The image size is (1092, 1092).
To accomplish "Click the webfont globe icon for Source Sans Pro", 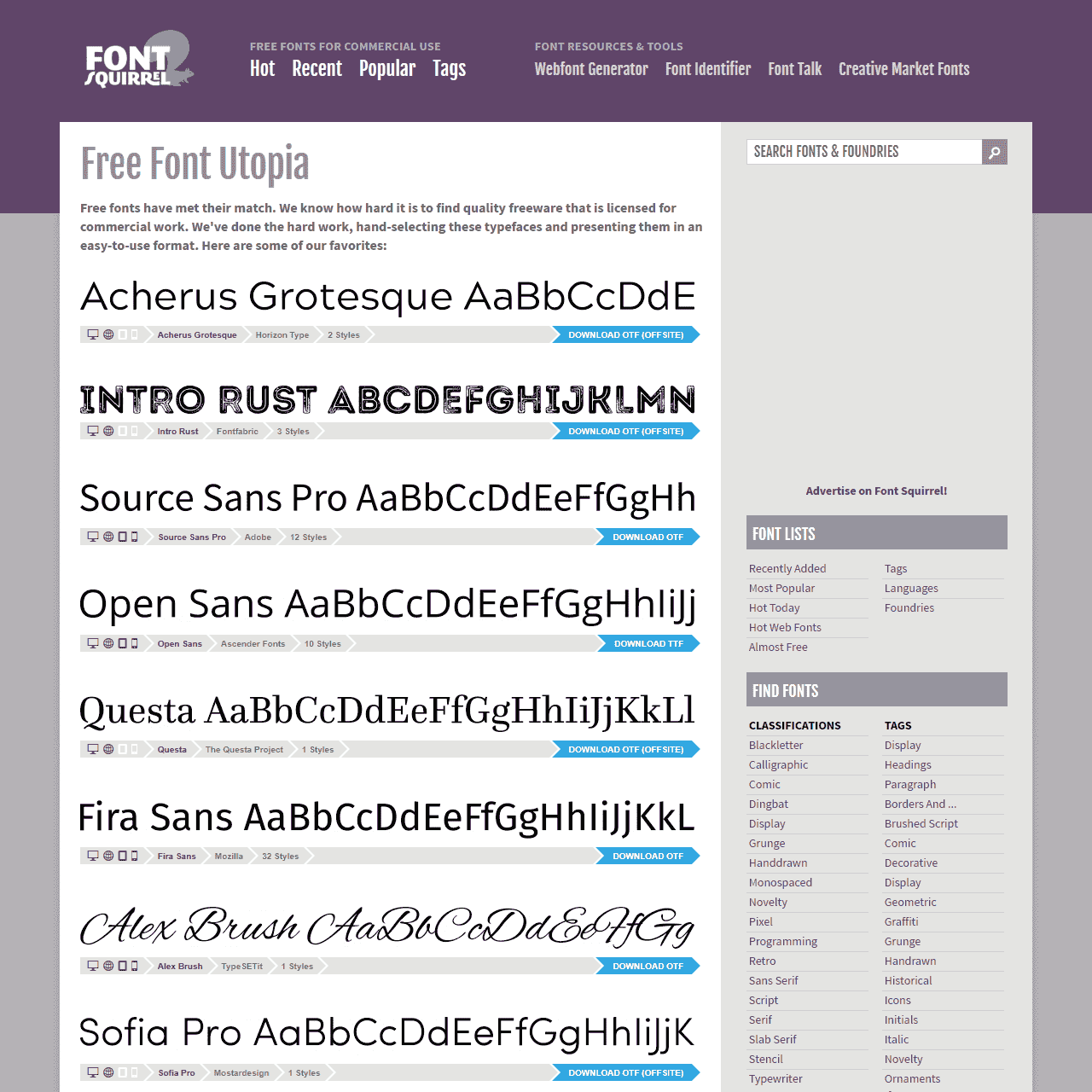I will (108, 537).
